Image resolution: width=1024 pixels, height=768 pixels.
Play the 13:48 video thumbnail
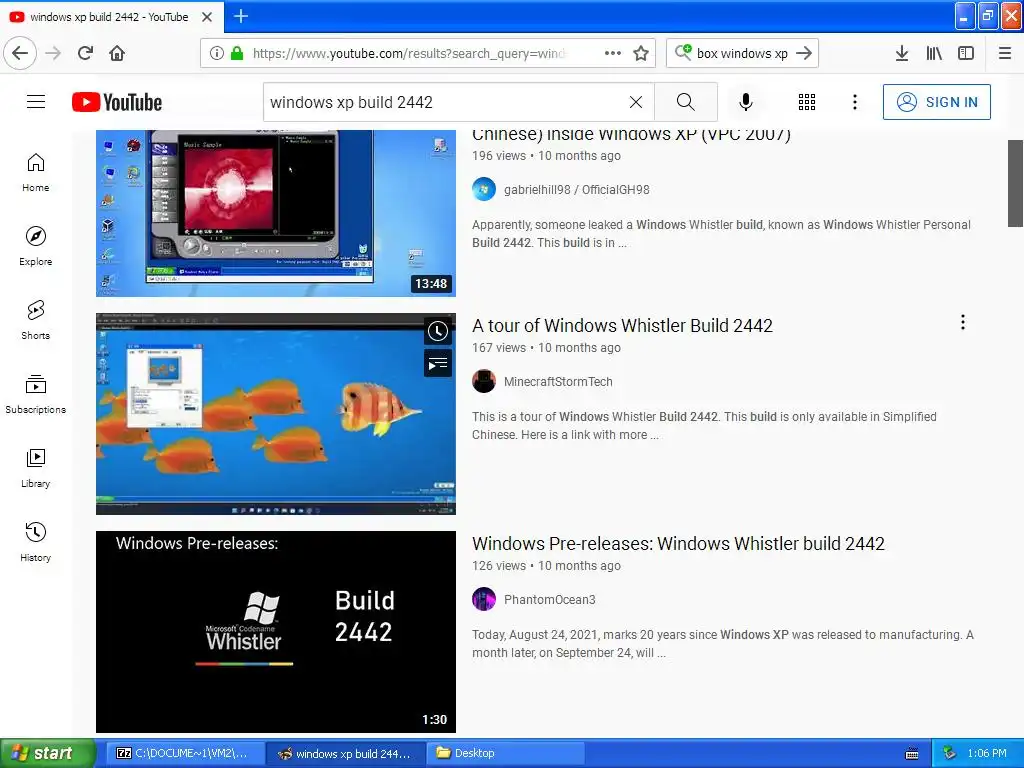(x=276, y=213)
